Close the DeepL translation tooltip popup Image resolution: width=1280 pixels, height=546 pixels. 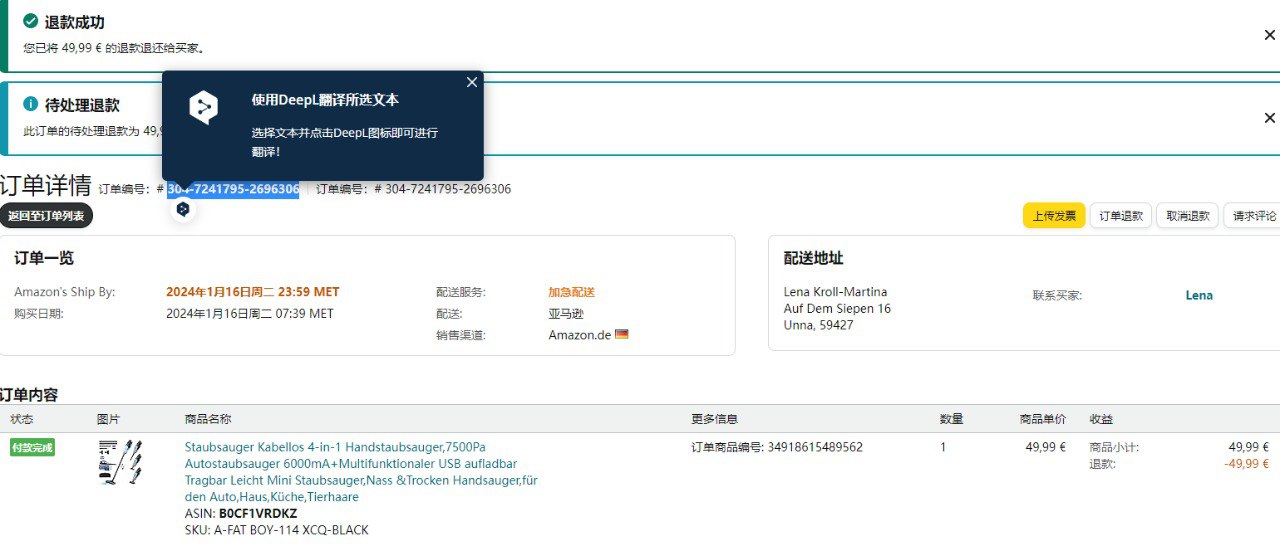pyautogui.click(x=472, y=83)
